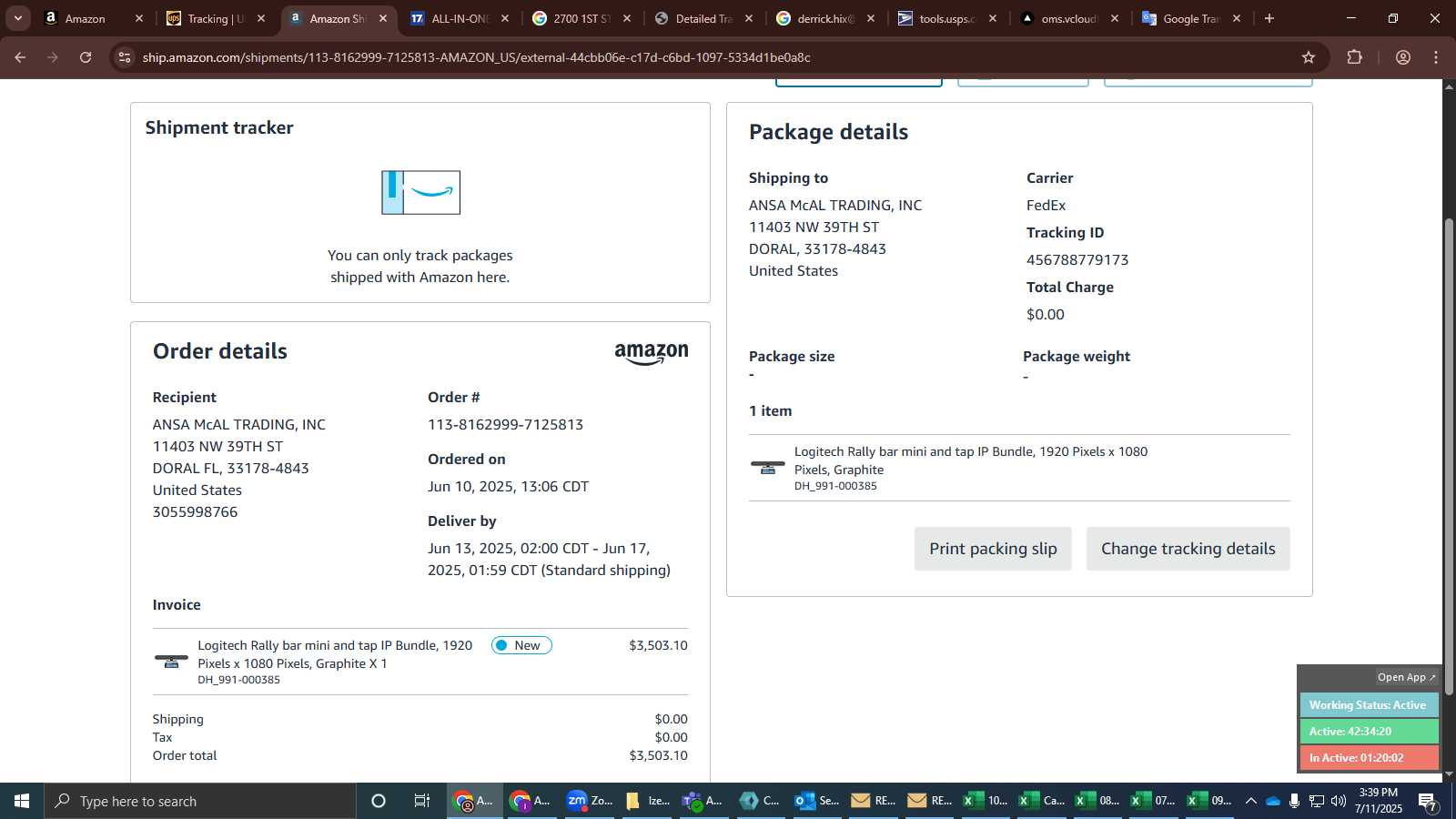Bookmark this page with star icon
This screenshot has width=1456, height=819.
(1309, 57)
